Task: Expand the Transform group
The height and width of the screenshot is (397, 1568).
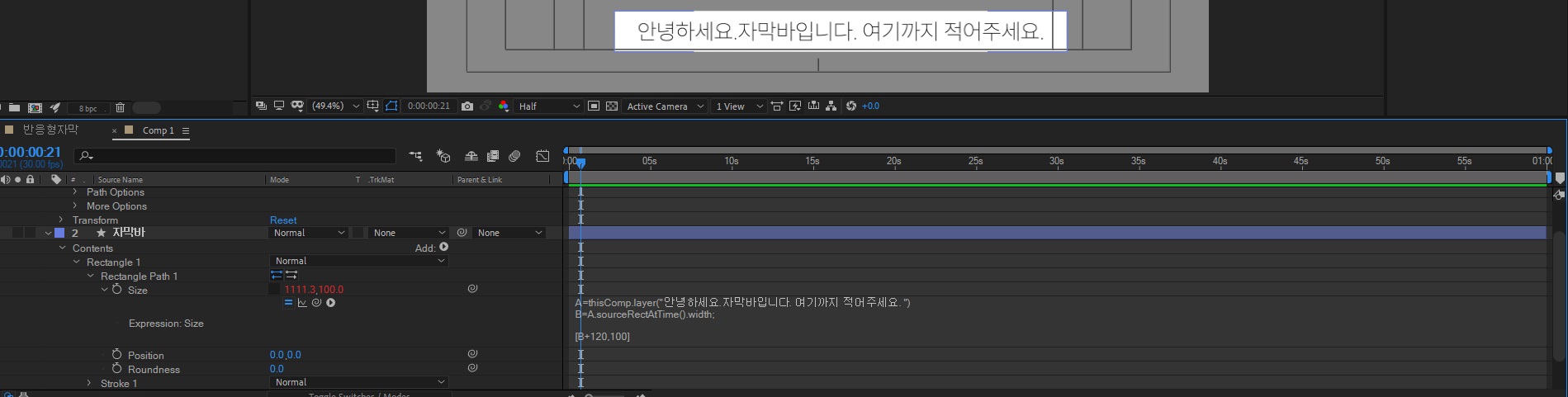Action: (x=61, y=220)
